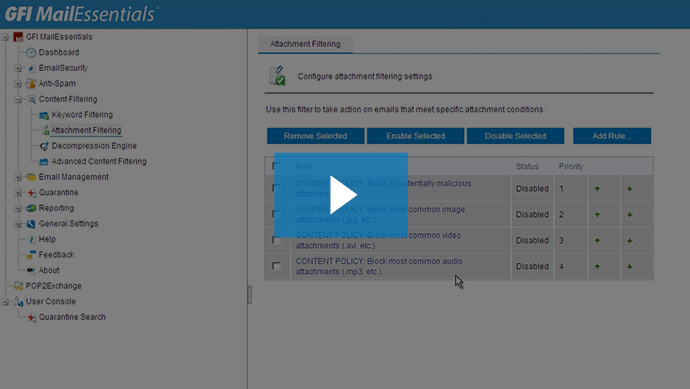
Task: Click Disable Selected button
Action: tap(515, 136)
